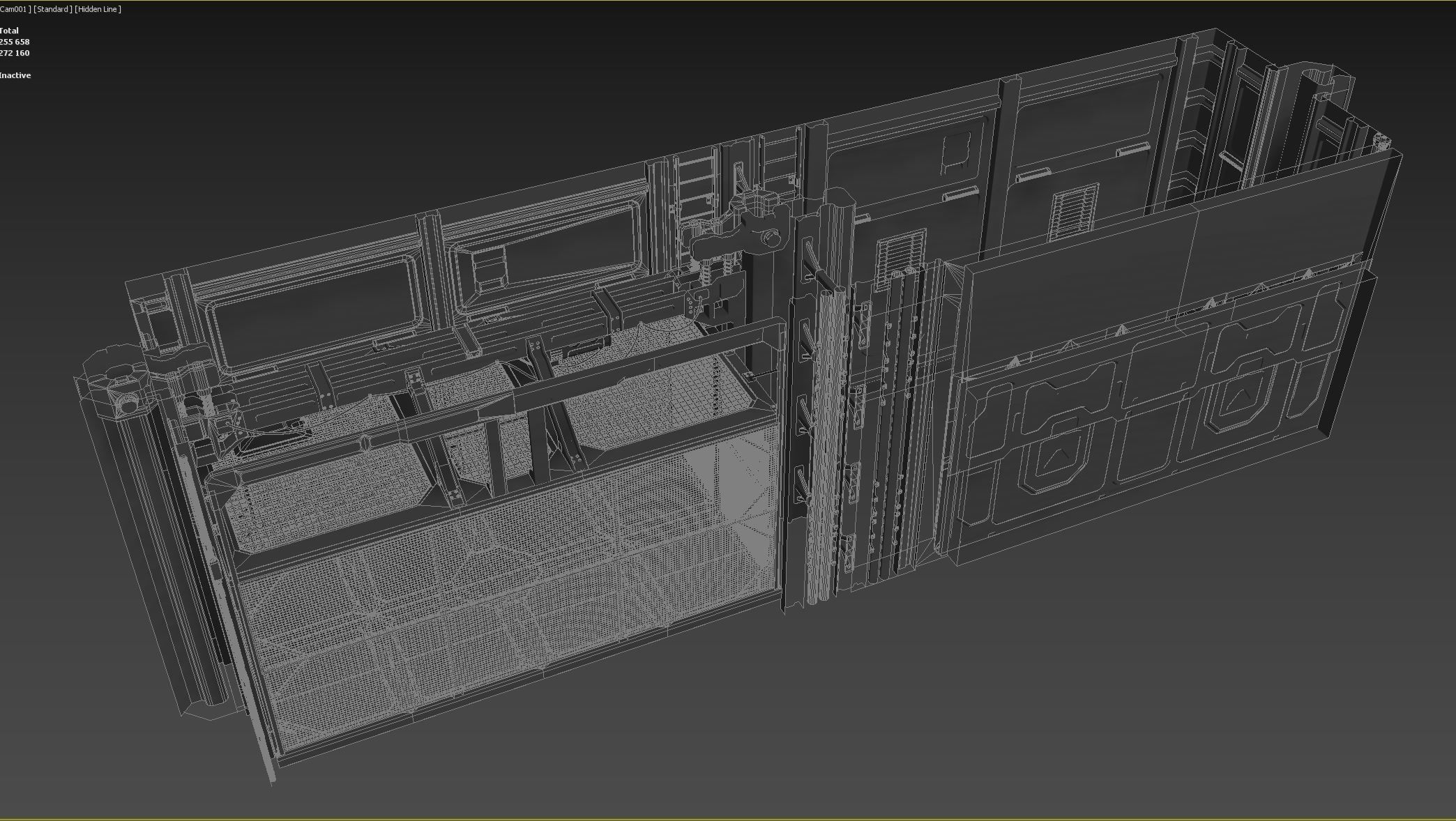This screenshot has height=821, width=1456.
Task: Click the 'Total' statistics label
Action: tap(9, 31)
